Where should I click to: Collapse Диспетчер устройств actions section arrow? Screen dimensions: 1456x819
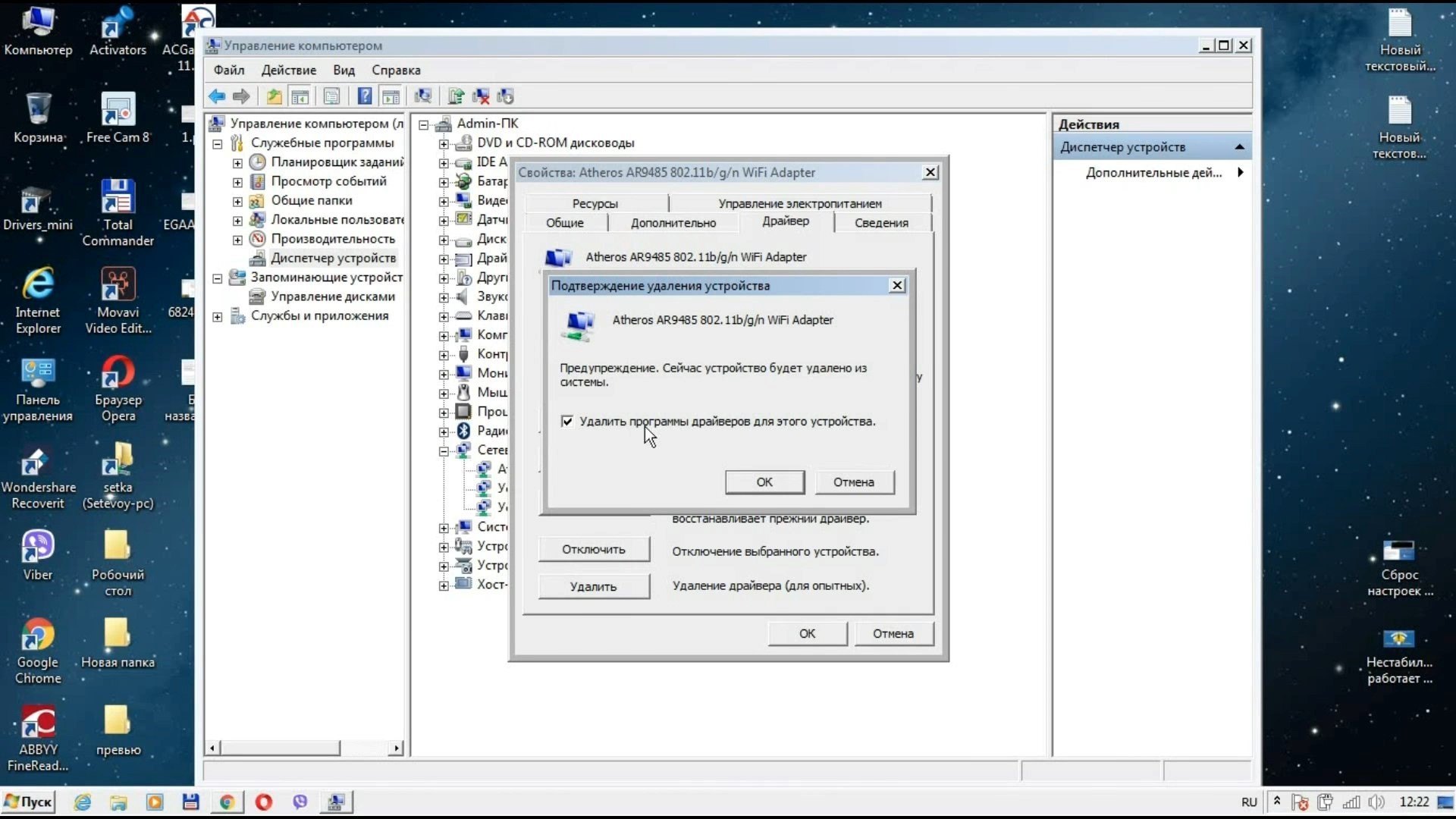1239,147
